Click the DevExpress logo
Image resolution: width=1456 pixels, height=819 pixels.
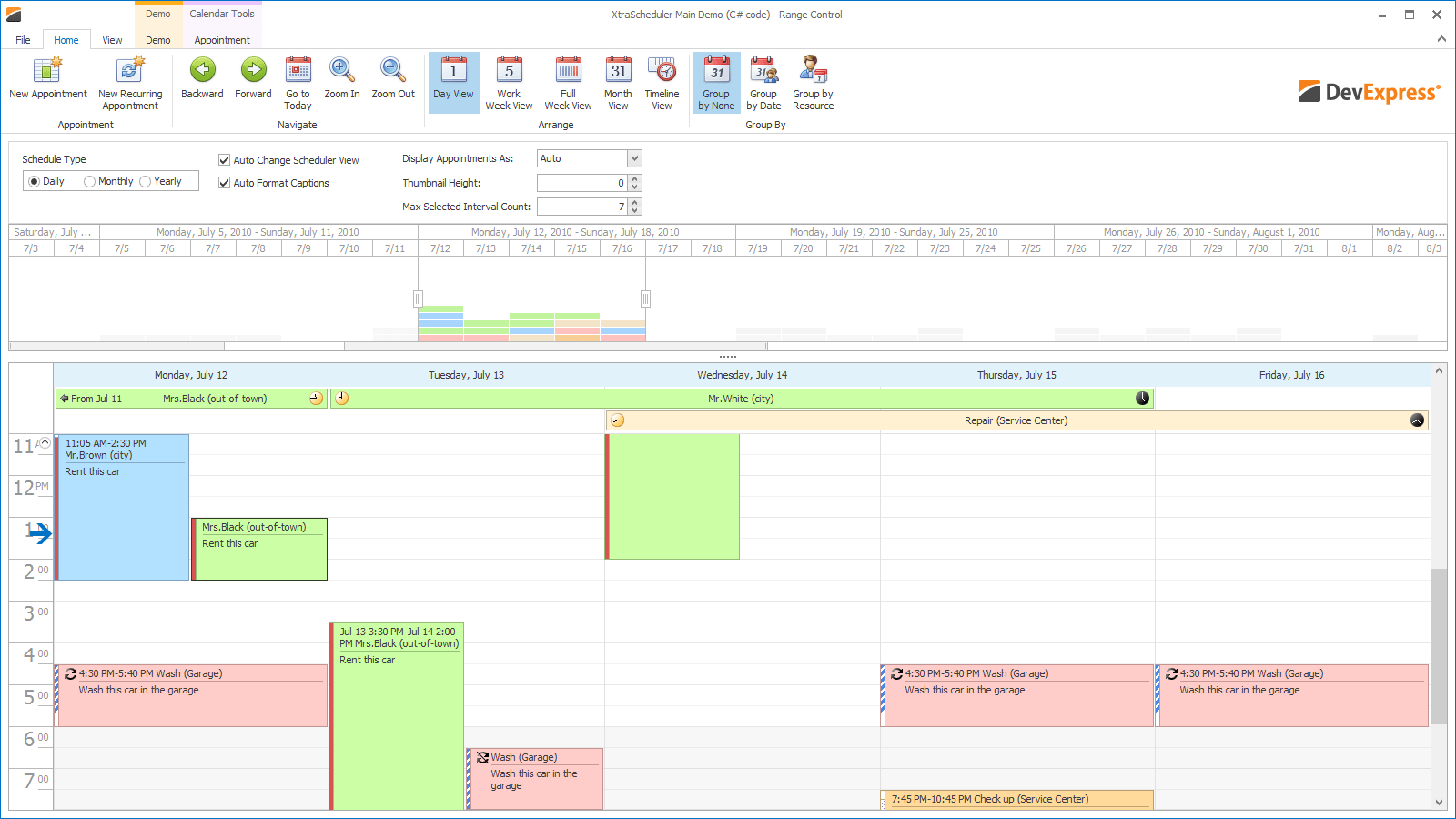(1370, 92)
